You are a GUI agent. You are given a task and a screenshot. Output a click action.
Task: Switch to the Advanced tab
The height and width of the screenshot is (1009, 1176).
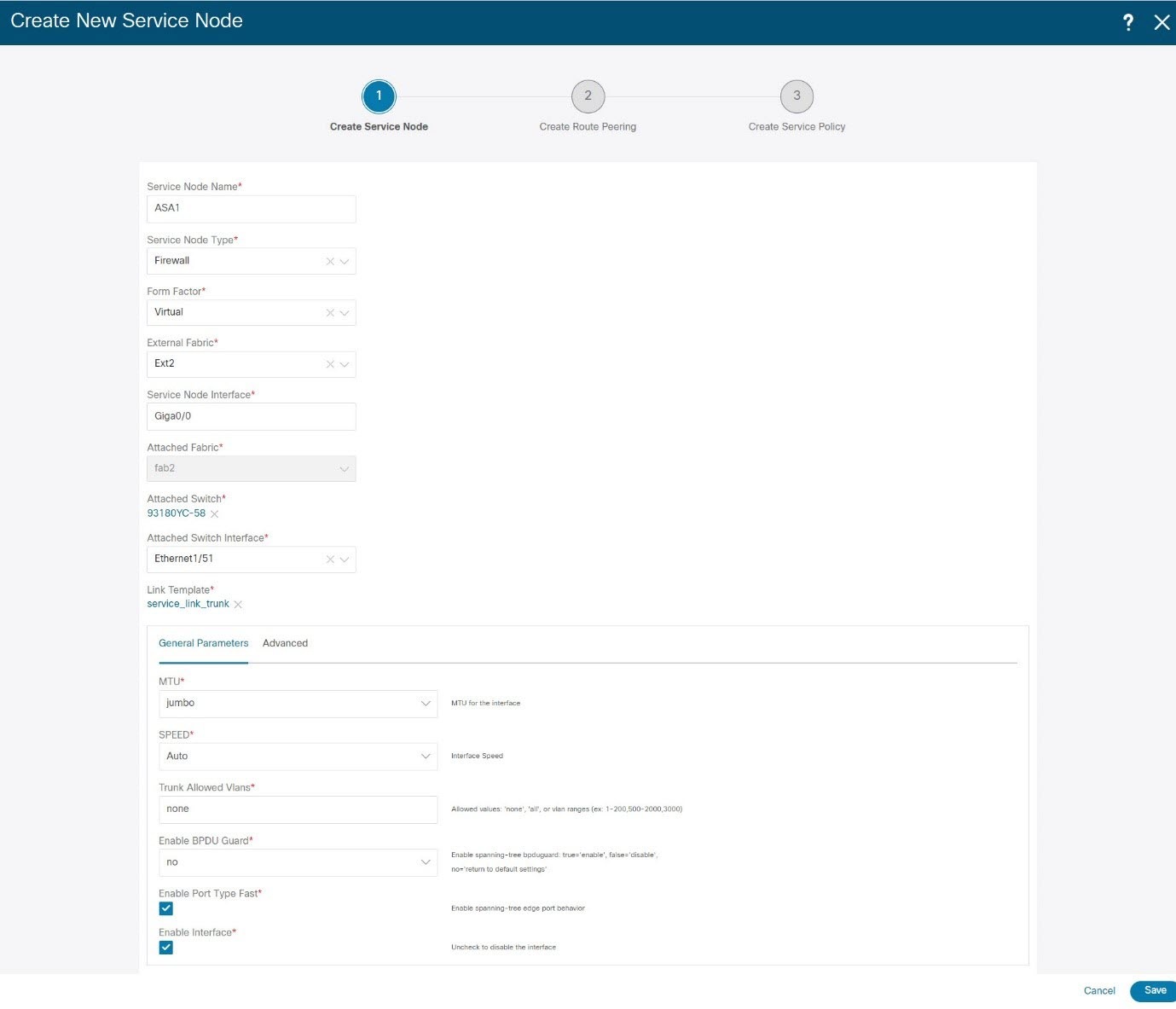click(x=285, y=643)
